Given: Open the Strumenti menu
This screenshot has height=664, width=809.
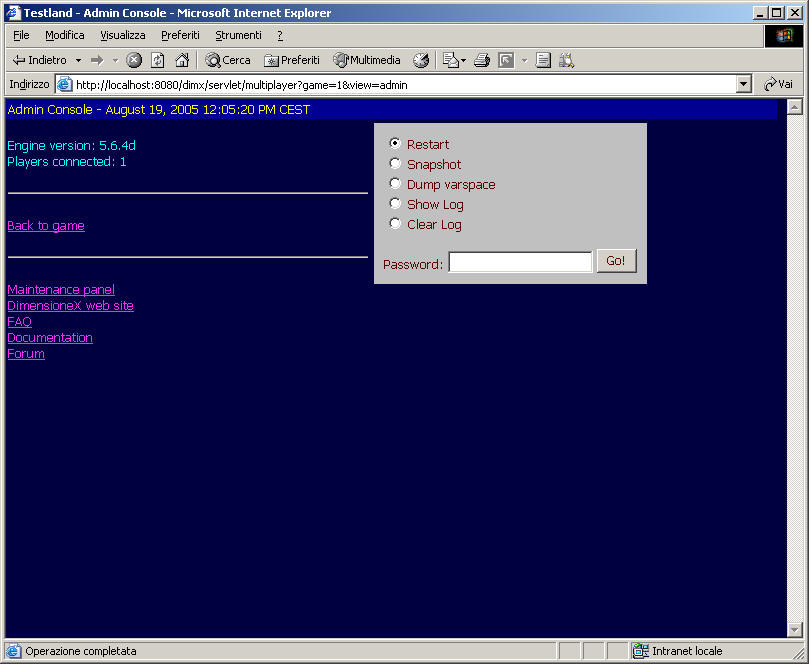Looking at the screenshot, I should [238, 35].
